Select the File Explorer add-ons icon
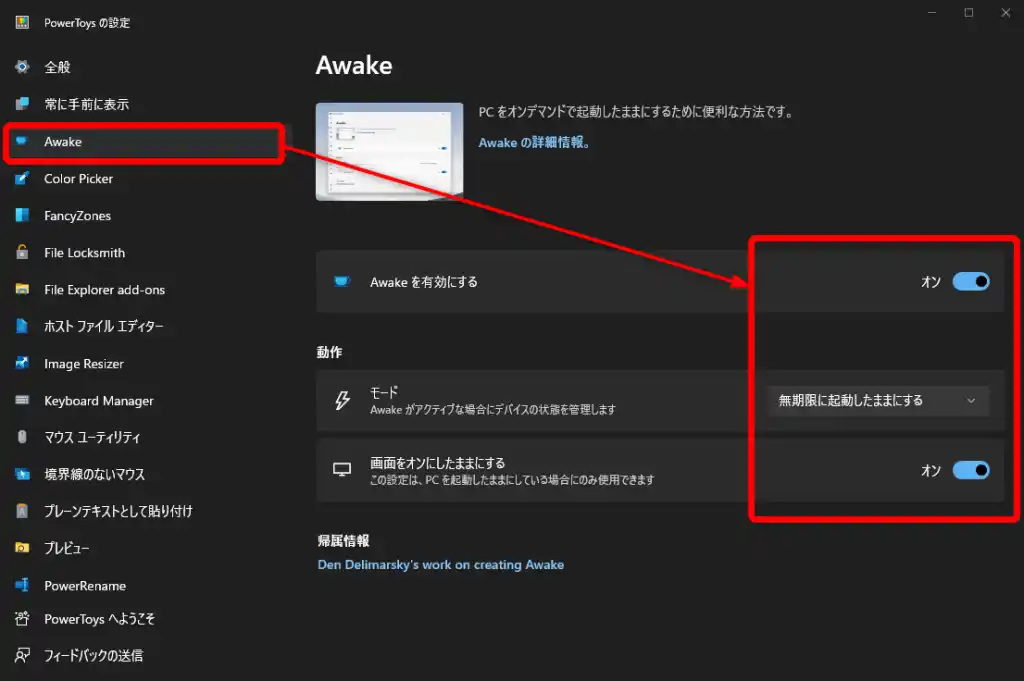1024x681 pixels. click(22, 290)
